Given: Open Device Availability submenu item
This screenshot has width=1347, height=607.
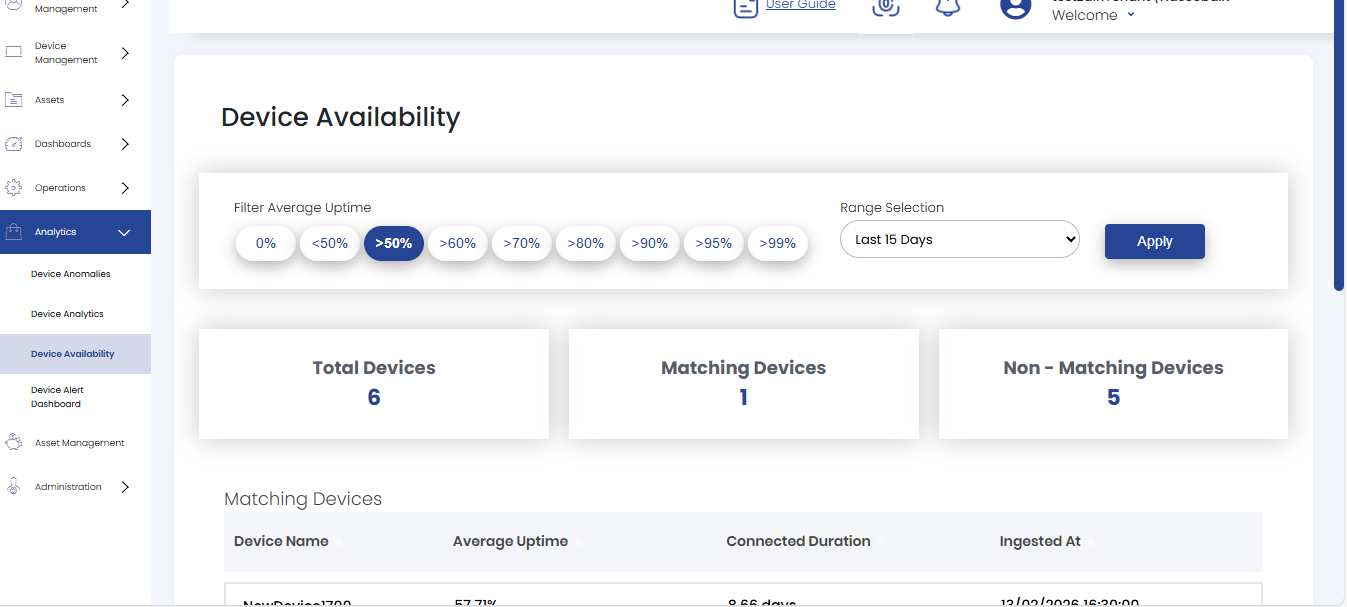Looking at the screenshot, I should [x=73, y=354].
